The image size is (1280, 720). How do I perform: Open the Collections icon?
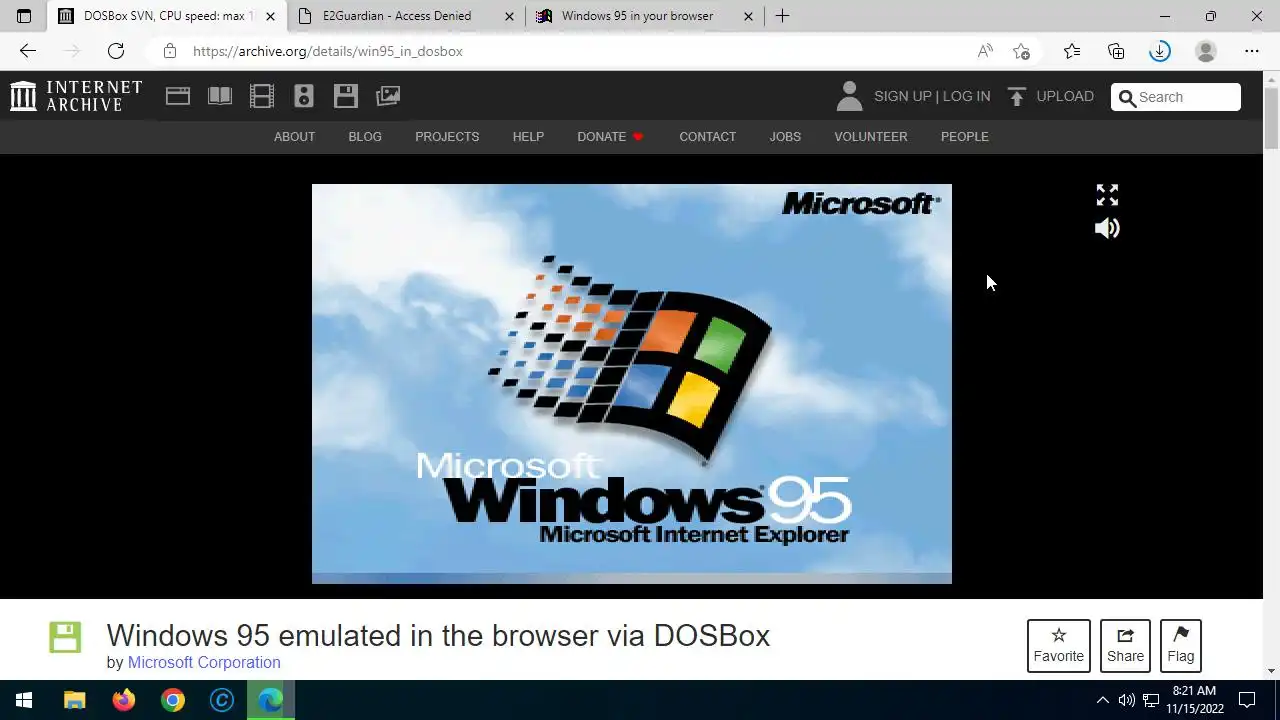[1116, 51]
